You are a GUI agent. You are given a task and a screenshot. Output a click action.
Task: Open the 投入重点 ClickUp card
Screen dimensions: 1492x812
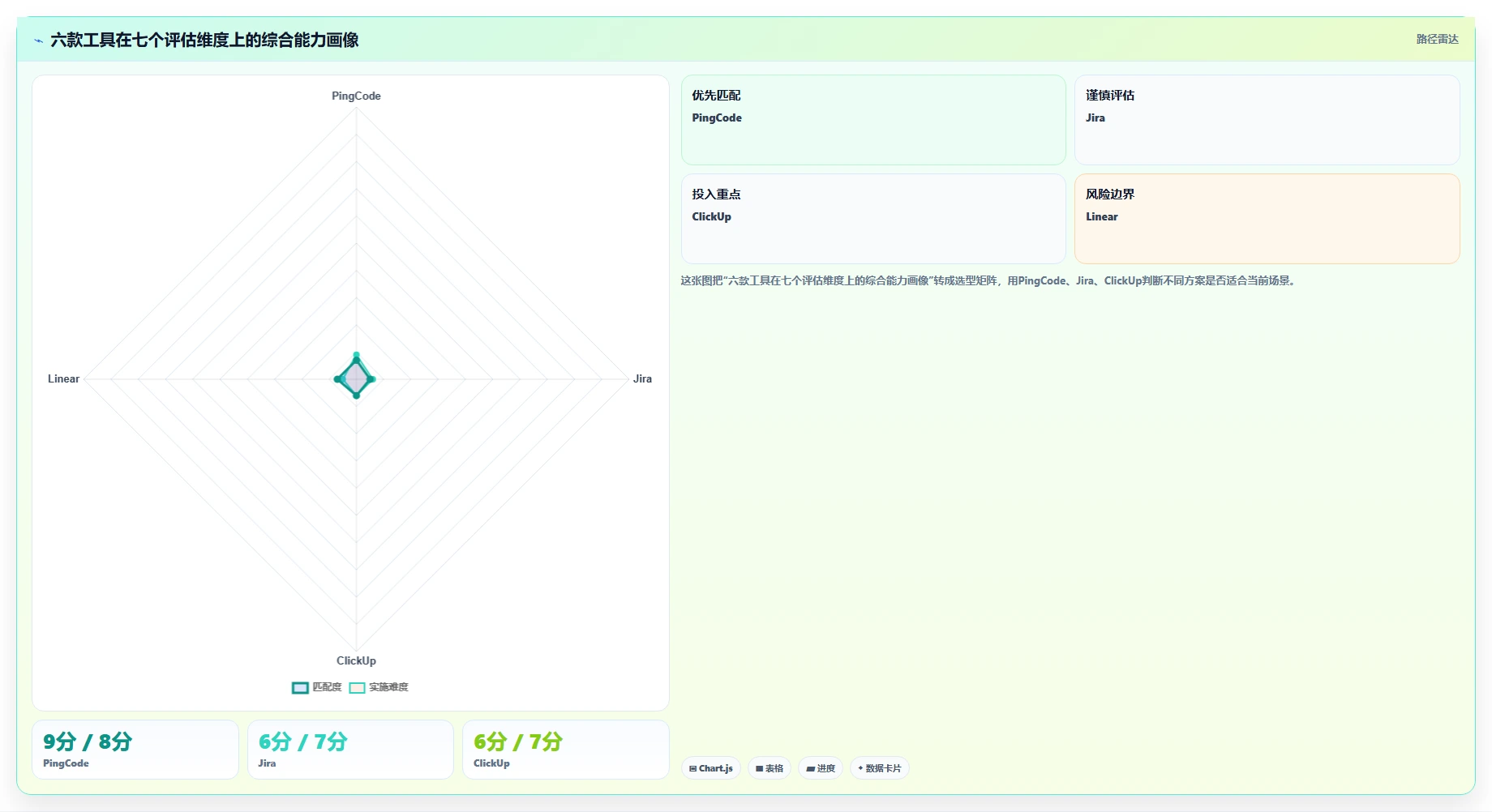873,219
